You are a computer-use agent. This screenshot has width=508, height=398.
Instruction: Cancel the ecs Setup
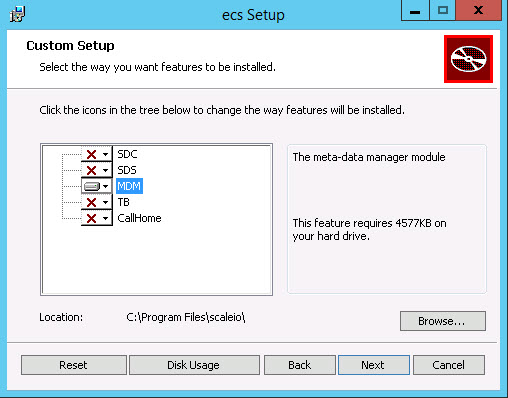pos(449,365)
